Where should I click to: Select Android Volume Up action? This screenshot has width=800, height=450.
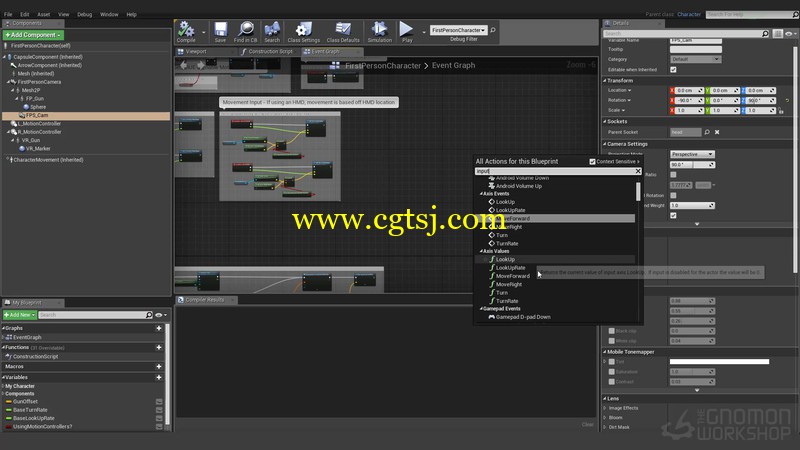pos(518,186)
